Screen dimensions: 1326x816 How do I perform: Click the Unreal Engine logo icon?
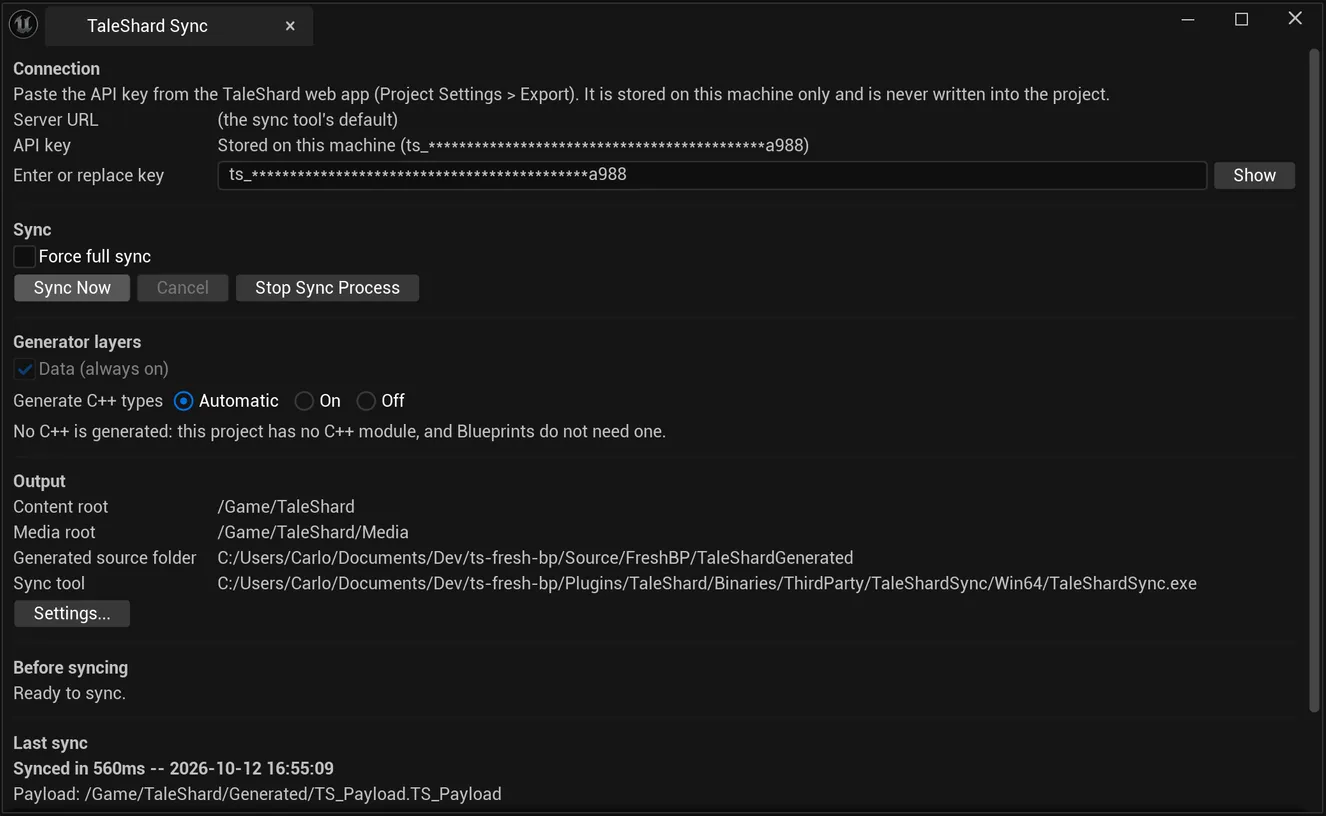pos(23,24)
